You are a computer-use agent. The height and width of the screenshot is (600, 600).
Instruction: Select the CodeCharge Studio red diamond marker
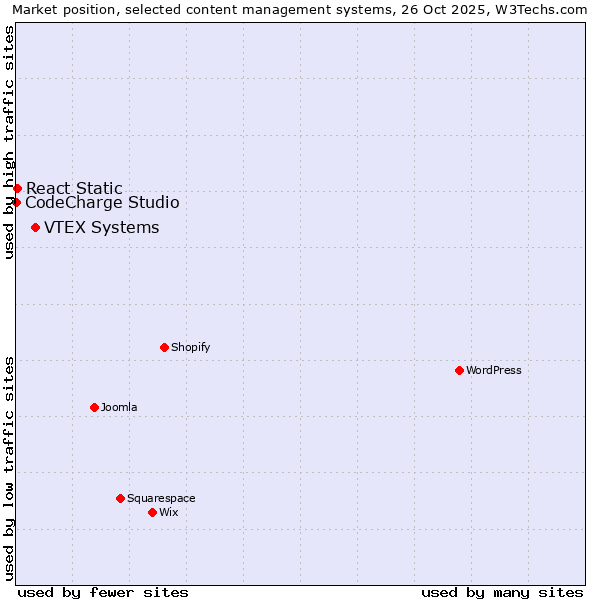[x=16, y=202]
